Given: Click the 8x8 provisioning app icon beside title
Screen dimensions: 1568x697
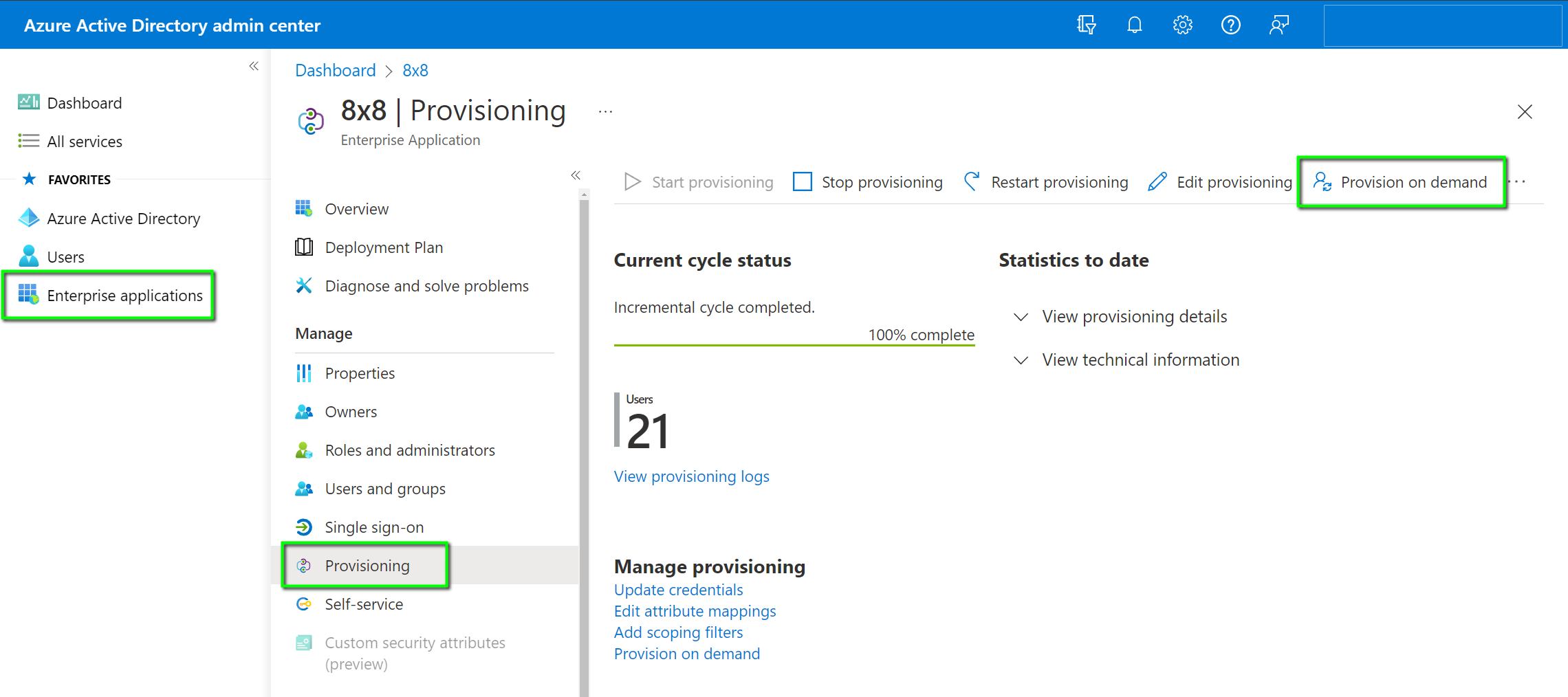Looking at the screenshot, I should click(311, 121).
